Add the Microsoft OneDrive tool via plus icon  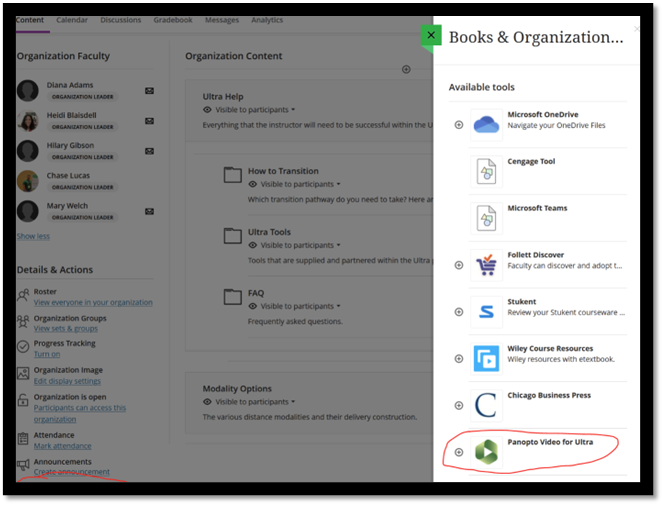pyautogui.click(x=459, y=125)
